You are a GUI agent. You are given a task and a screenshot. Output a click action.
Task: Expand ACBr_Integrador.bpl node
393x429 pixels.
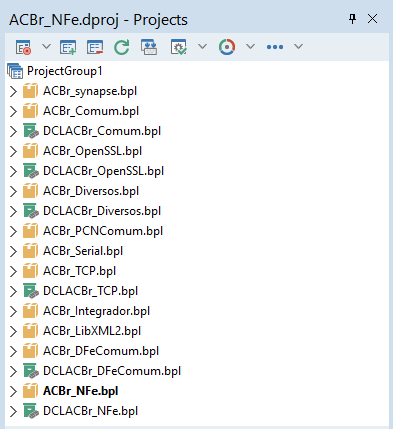(13, 311)
